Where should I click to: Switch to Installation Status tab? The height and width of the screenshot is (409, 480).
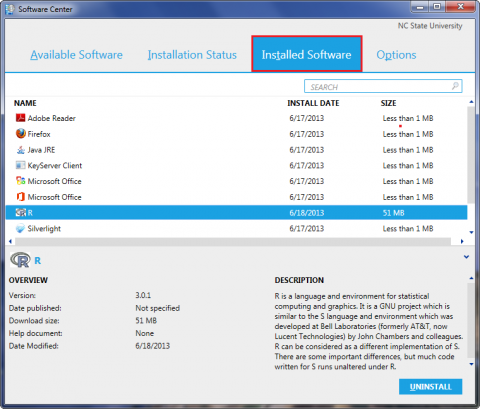192,55
